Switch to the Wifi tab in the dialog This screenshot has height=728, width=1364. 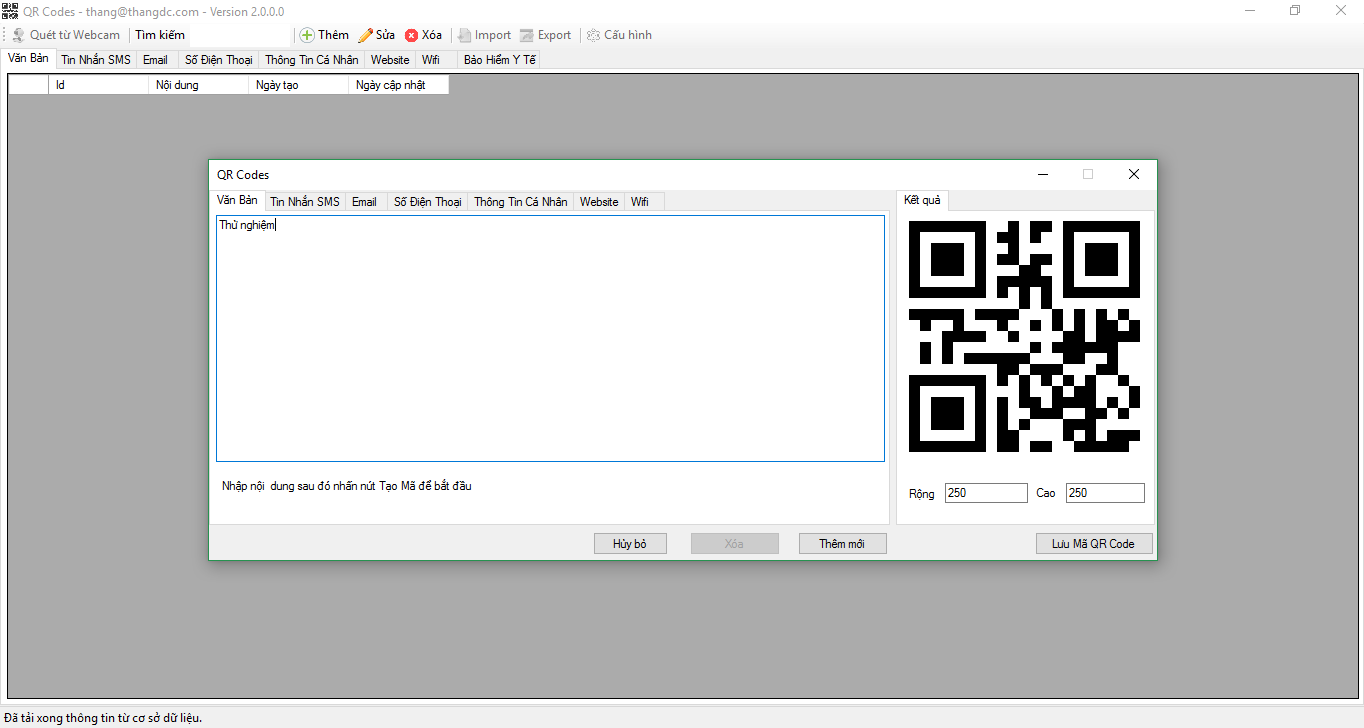[x=640, y=201]
